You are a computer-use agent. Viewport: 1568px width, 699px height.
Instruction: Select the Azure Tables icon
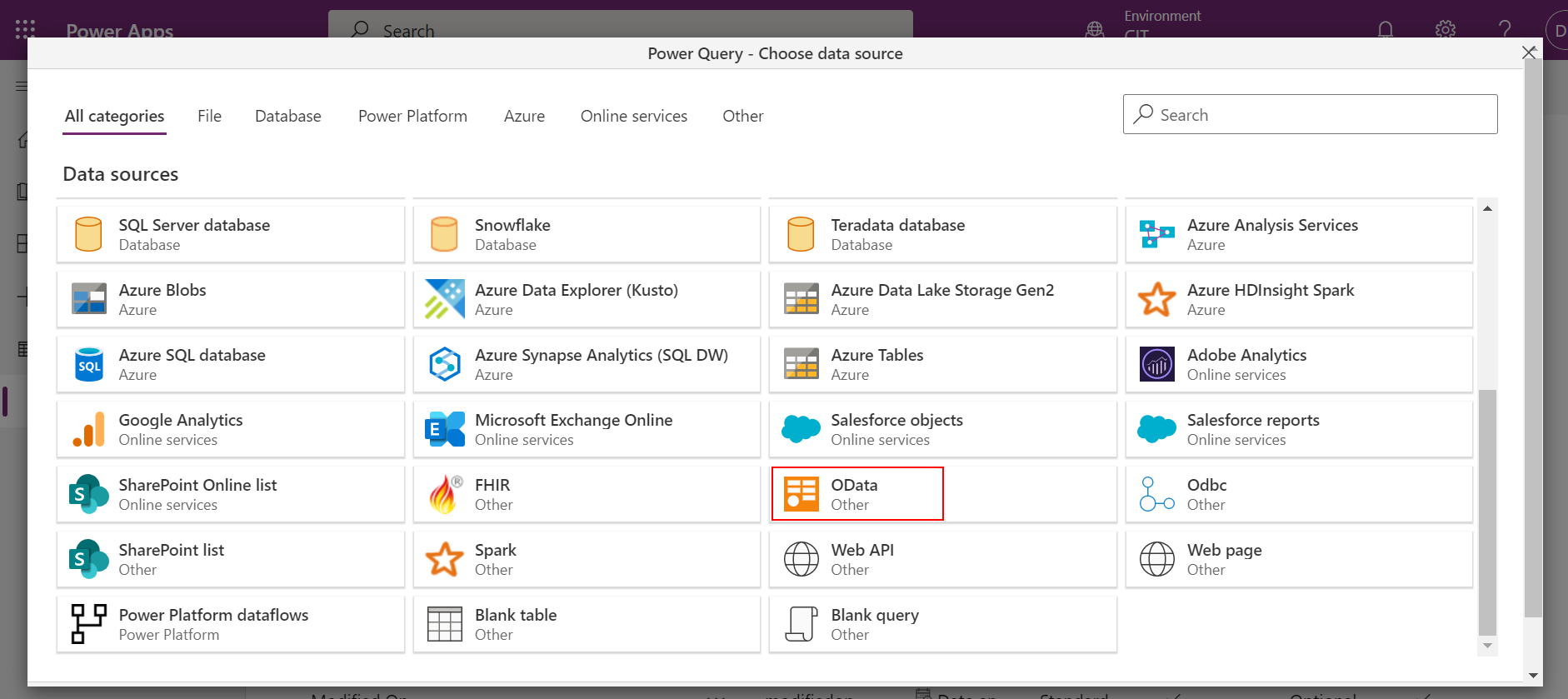(x=801, y=364)
